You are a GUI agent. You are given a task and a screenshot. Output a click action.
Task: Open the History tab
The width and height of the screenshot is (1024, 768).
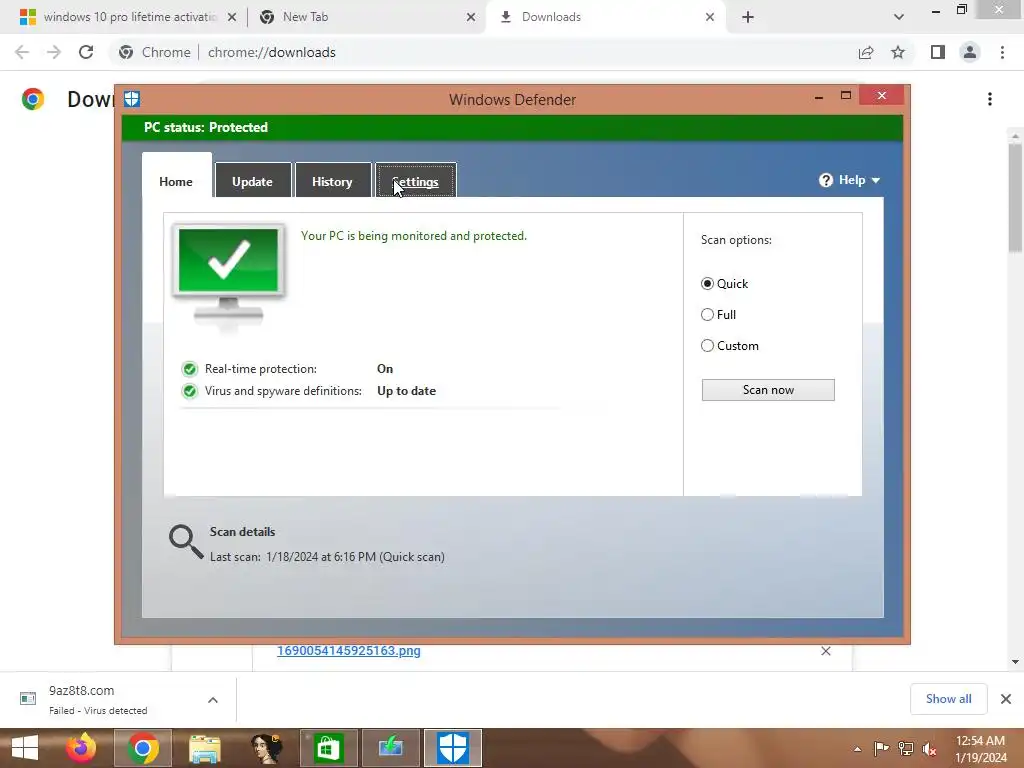[x=332, y=181]
